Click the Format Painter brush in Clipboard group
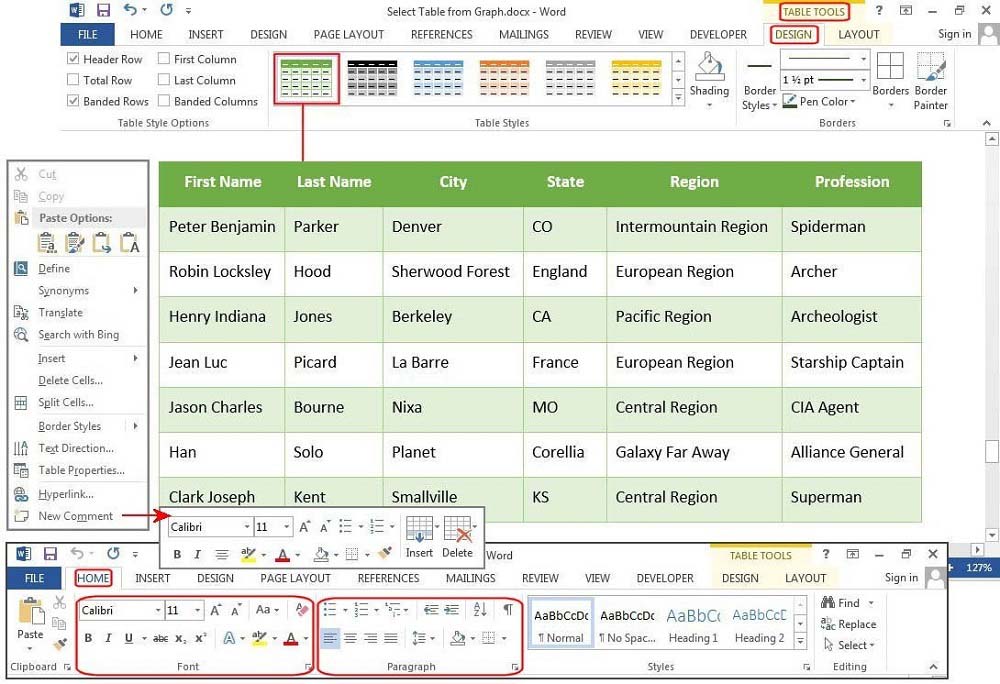This screenshot has width=1000, height=684. 59,645
